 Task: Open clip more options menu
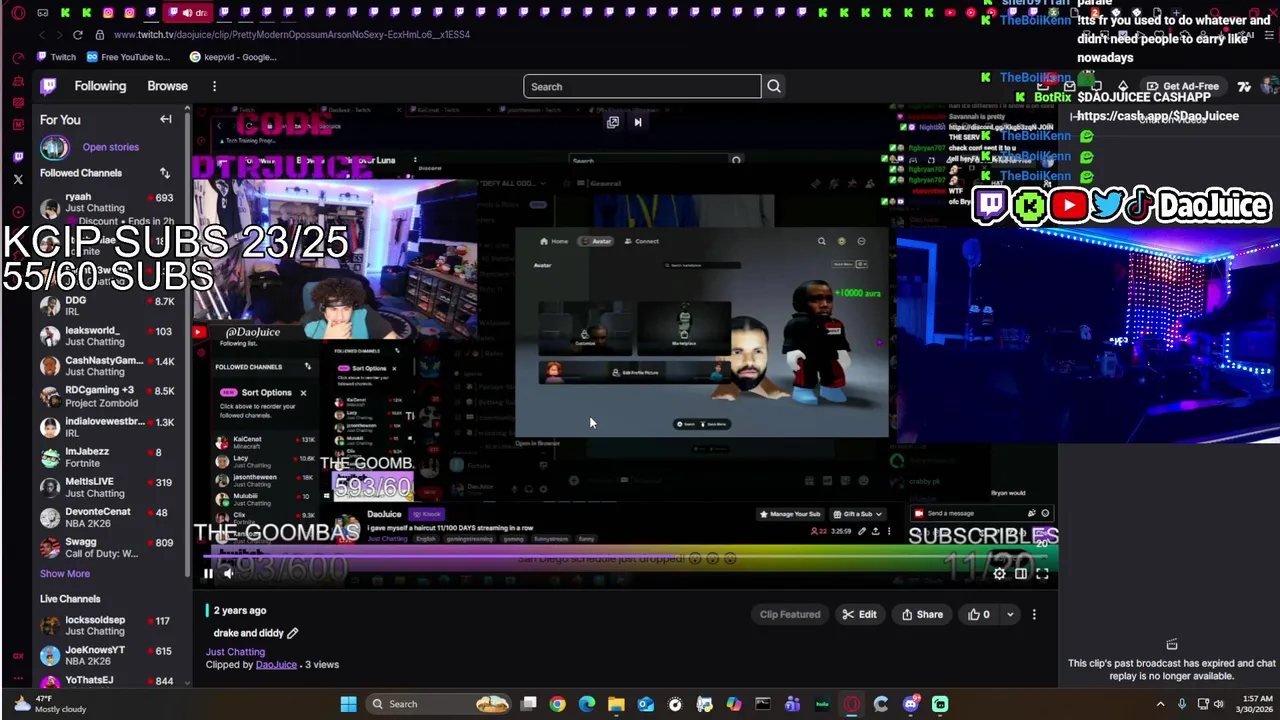pos(1034,615)
